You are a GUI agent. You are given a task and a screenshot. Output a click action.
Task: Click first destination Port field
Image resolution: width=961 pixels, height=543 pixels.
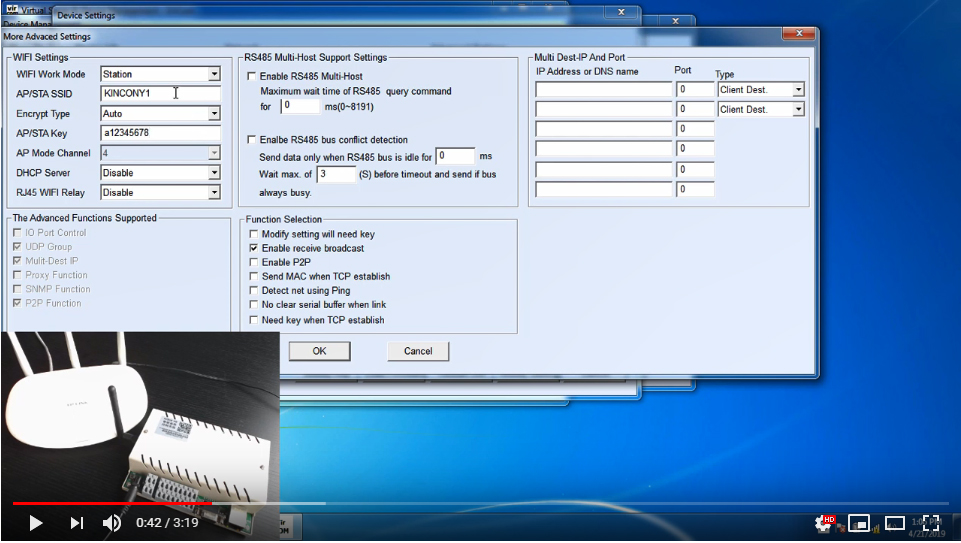coord(695,89)
